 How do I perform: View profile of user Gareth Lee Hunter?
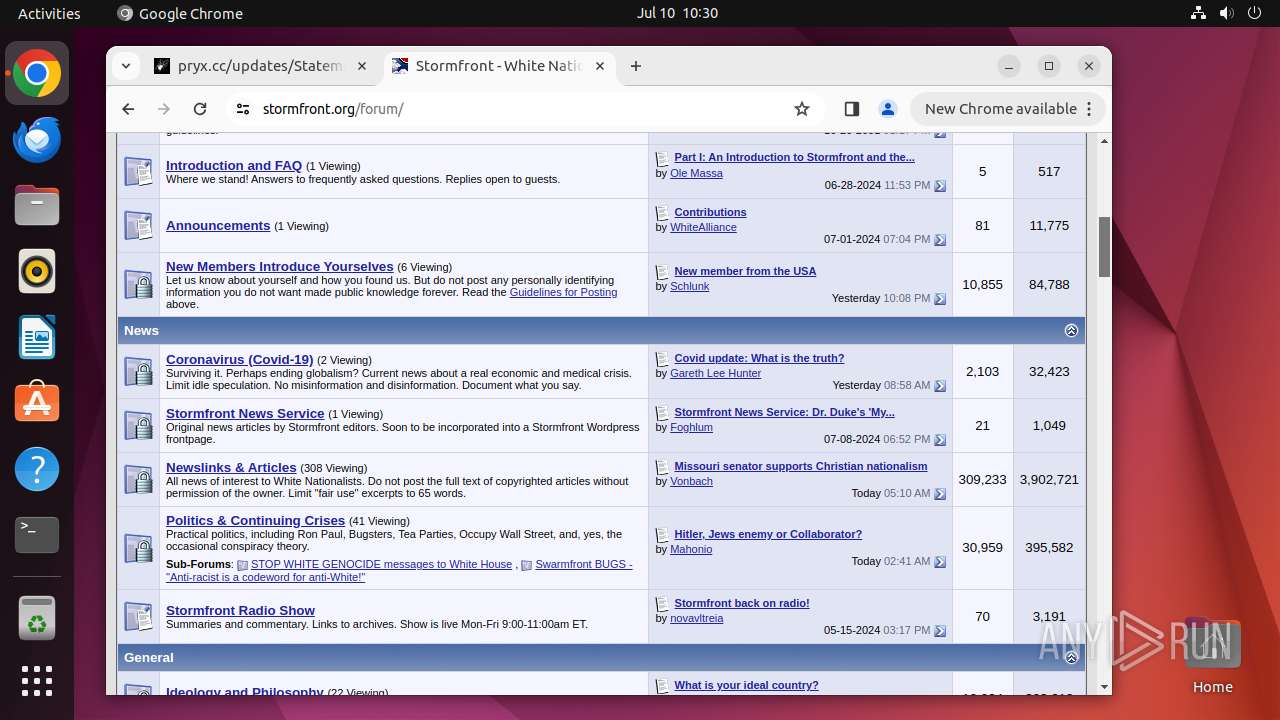[x=715, y=373]
